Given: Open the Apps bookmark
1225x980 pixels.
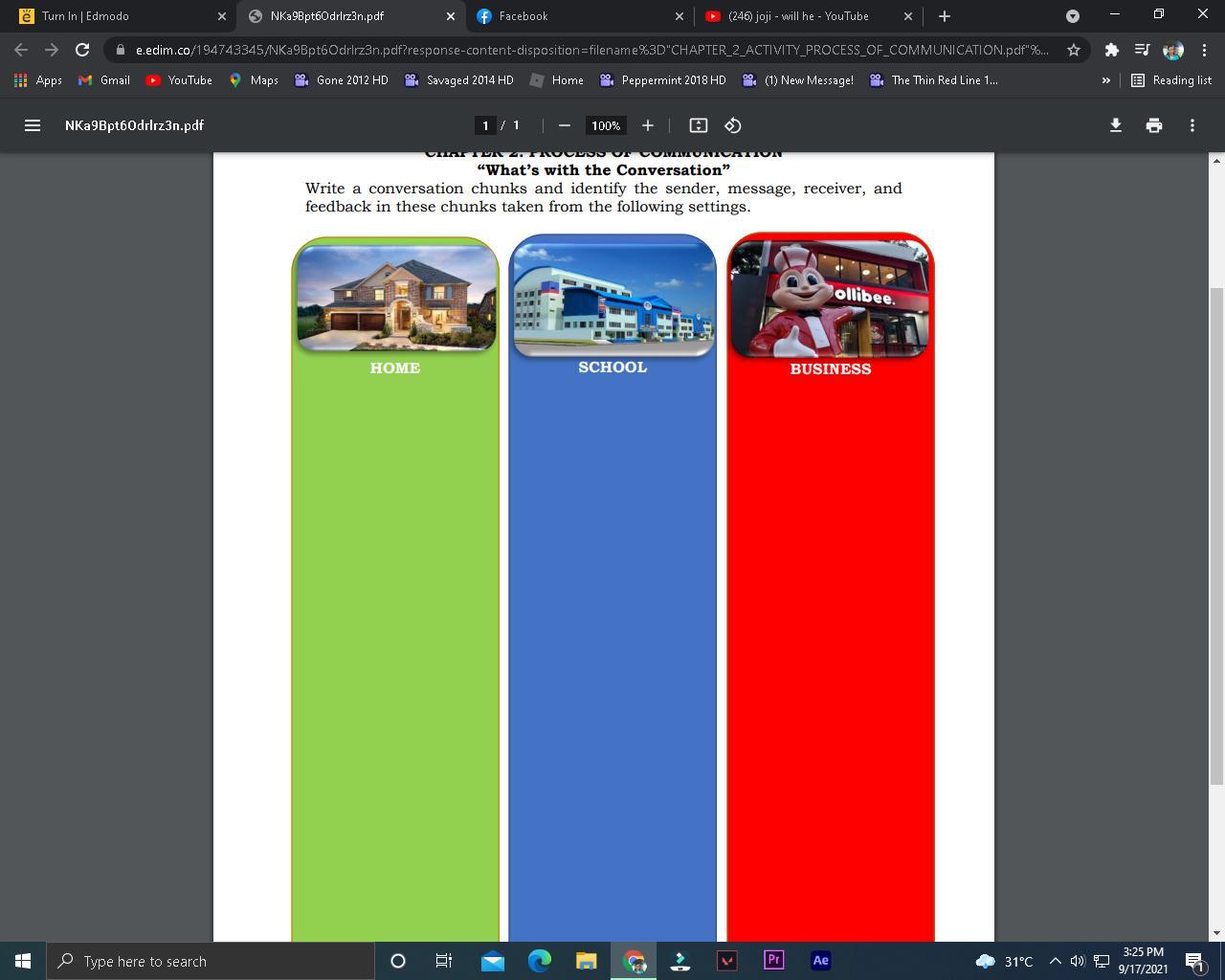Looking at the screenshot, I should (x=38, y=80).
